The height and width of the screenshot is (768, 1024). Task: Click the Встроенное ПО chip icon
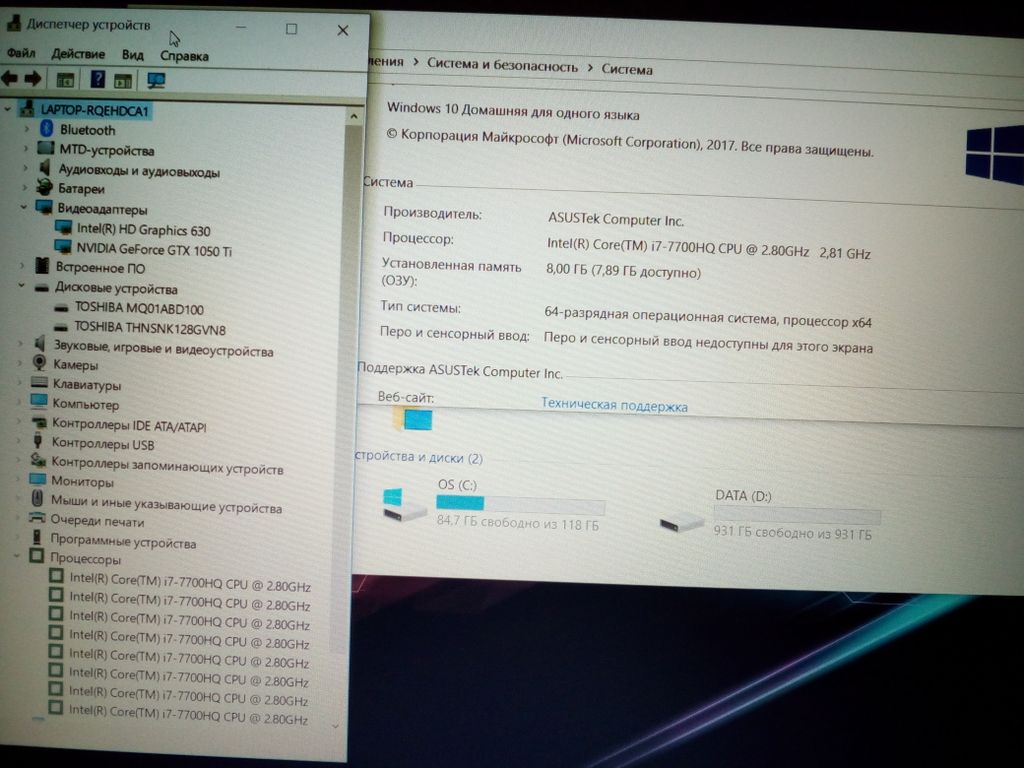click(x=42, y=265)
